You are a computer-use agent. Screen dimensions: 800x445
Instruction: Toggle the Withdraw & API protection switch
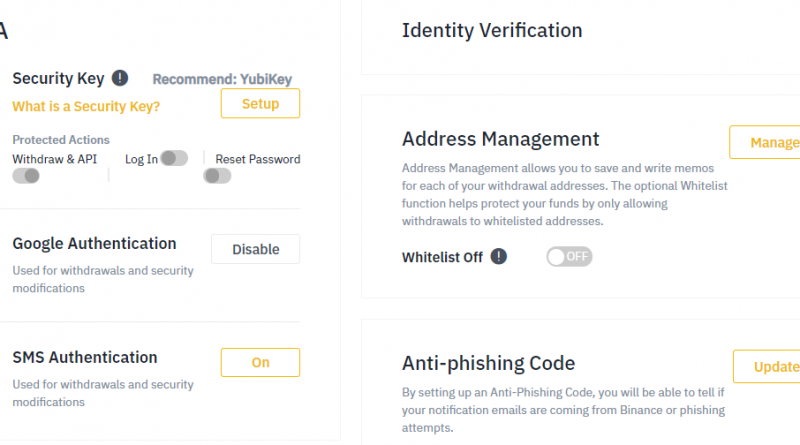point(26,176)
